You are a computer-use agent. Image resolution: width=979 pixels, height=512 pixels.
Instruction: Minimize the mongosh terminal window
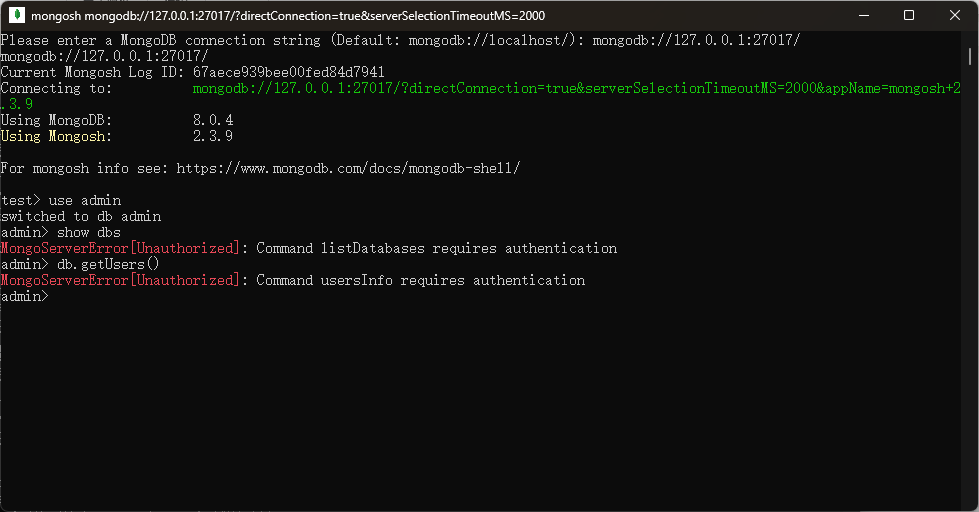pos(864,16)
